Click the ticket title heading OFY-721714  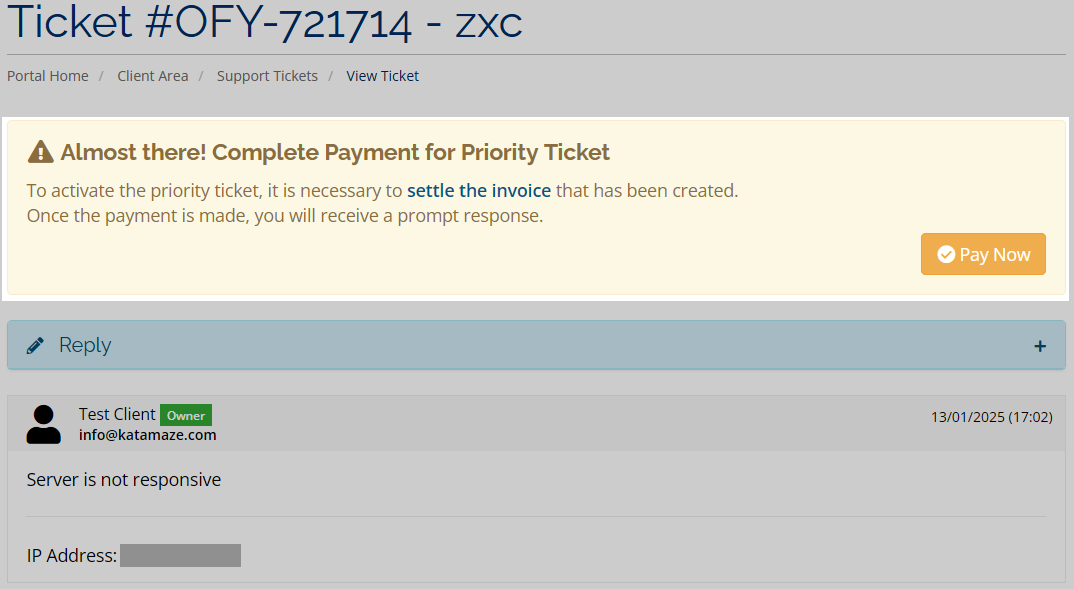coord(264,22)
